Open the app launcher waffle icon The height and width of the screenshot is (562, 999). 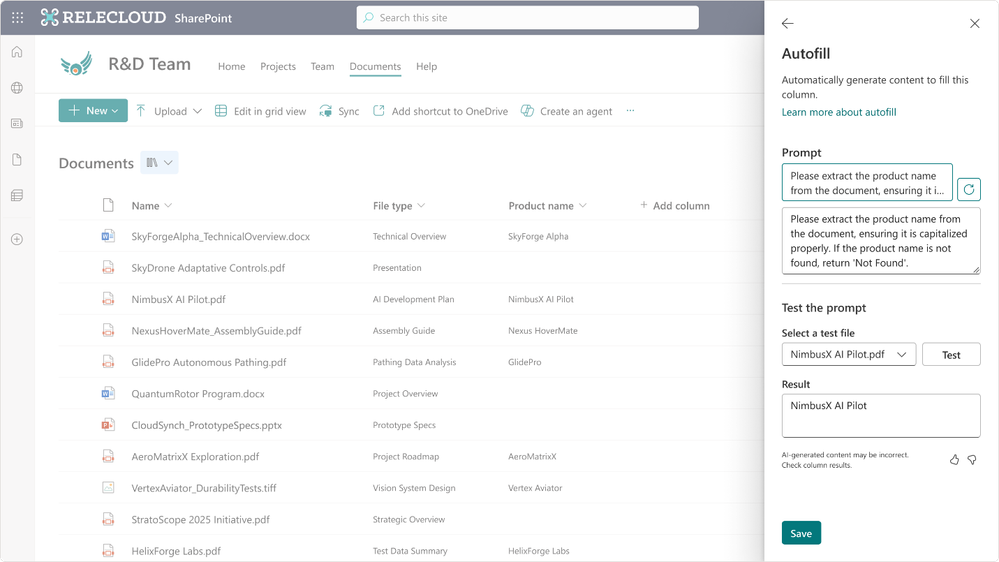click(17, 18)
